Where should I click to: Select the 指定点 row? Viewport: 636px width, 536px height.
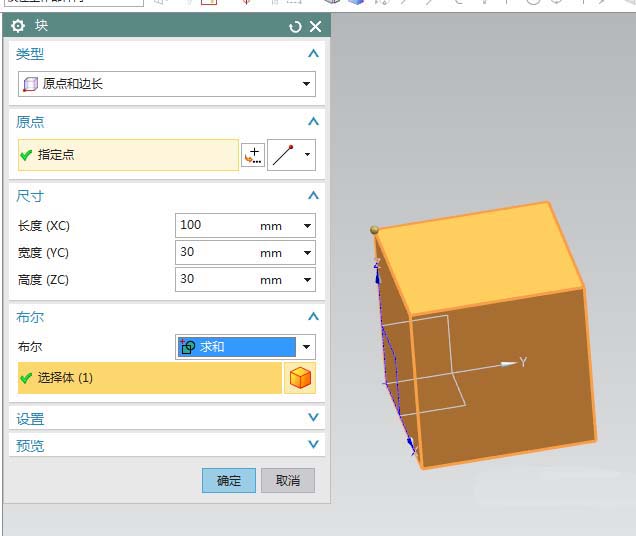[x=128, y=155]
